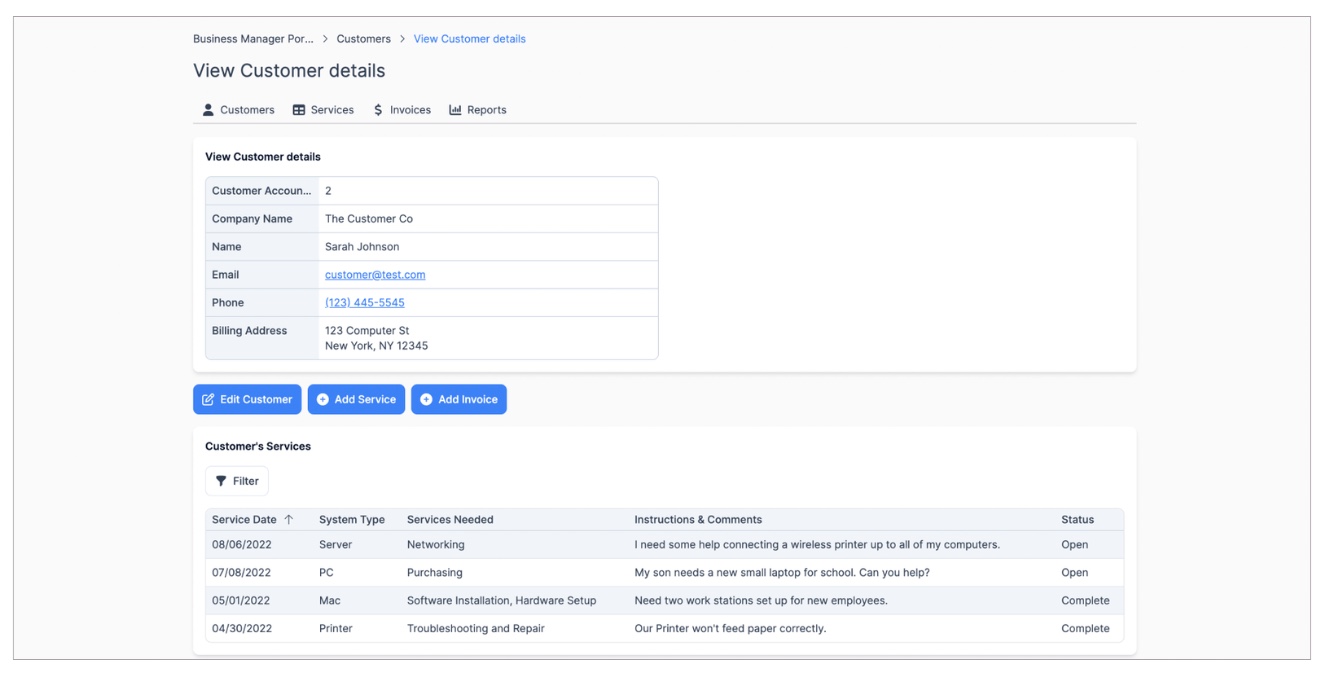Screen dimensions: 1324x676
Task: Click the plus icon on Add Service
Action: [x=323, y=399]
